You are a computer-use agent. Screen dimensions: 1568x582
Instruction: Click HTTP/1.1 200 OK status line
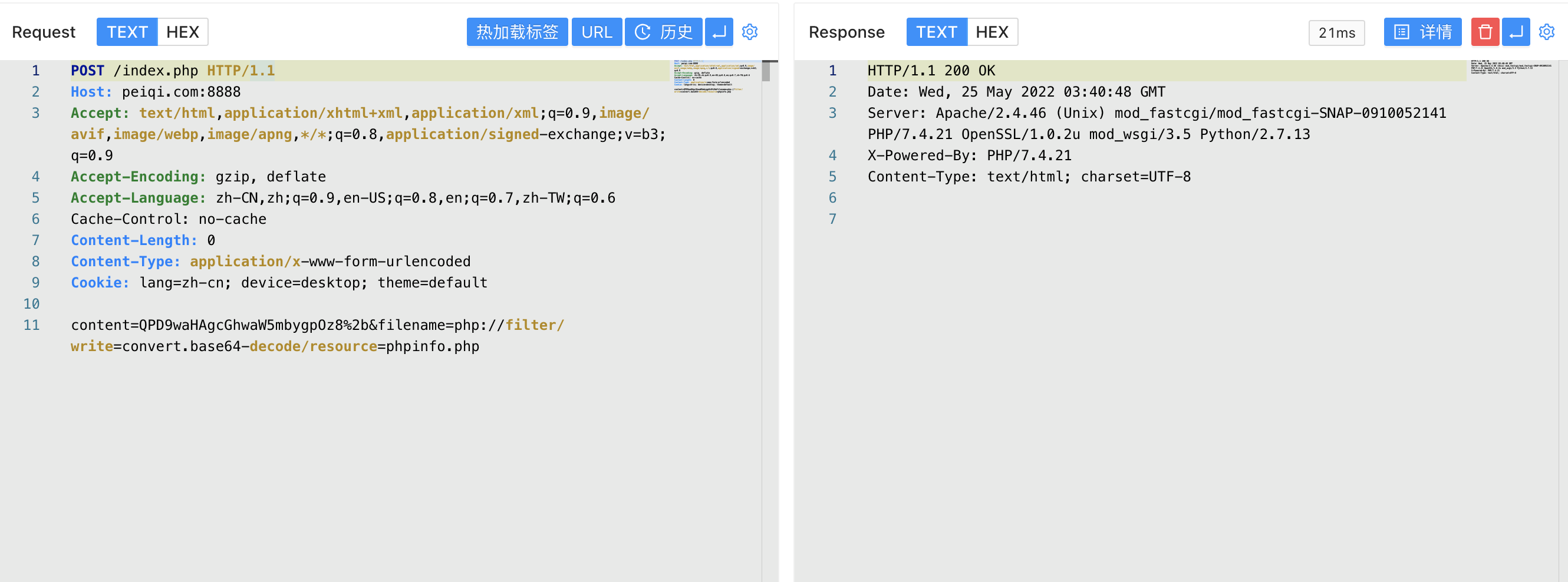931,71
